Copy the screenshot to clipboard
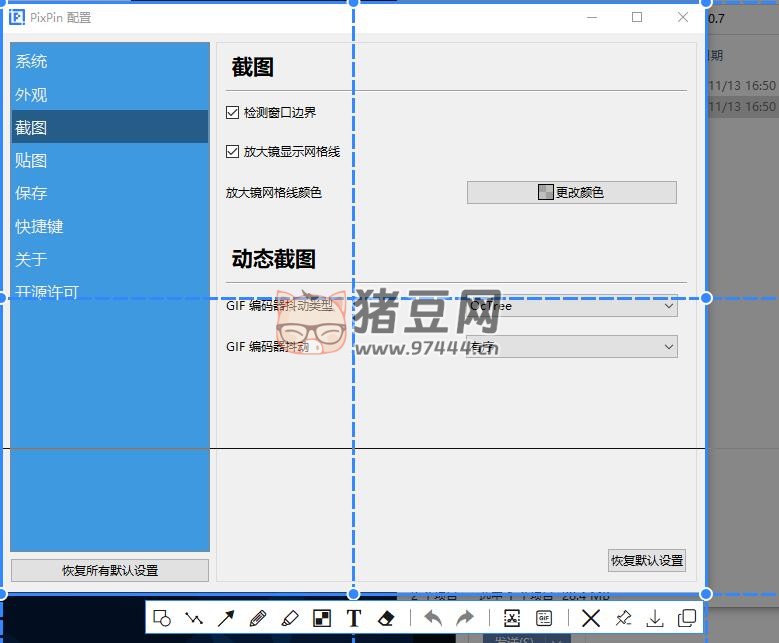Viewport: 779px width, 643px height. [x=687, y=618]
